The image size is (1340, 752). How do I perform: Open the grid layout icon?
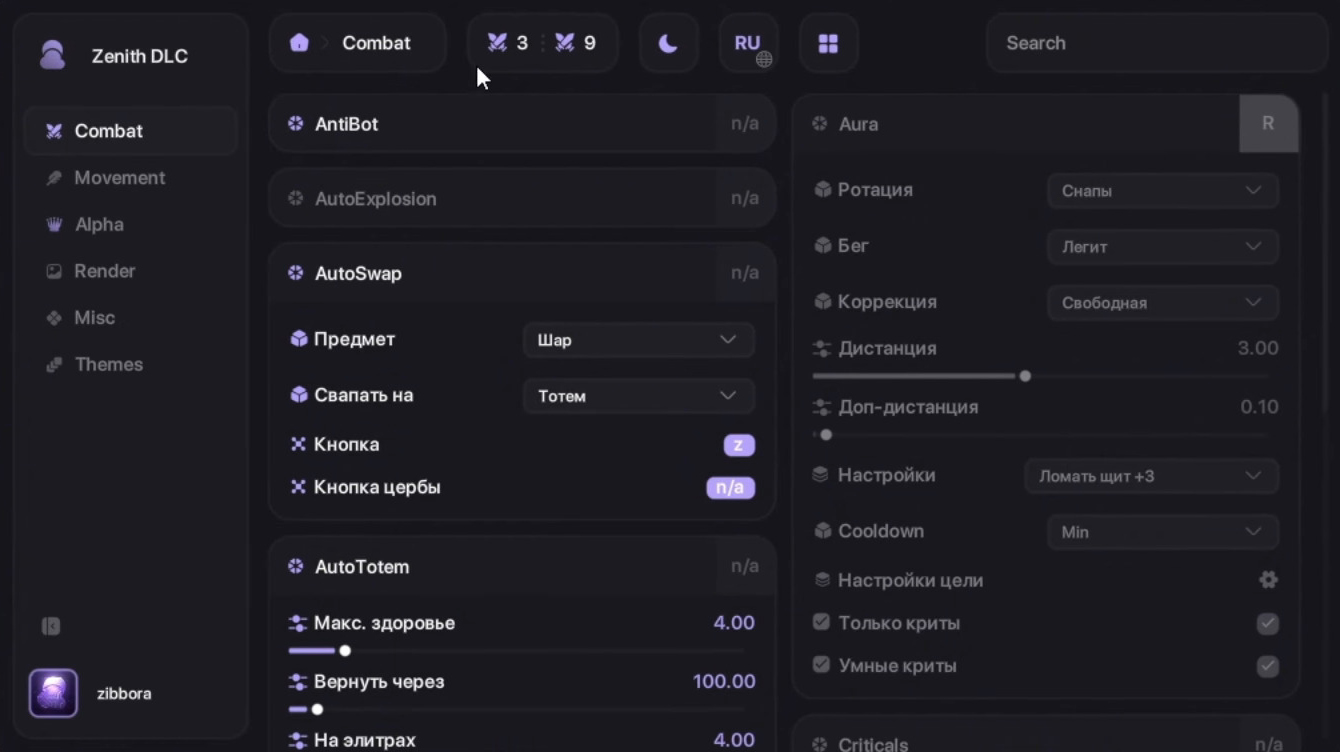pyautogui.click(x=828, y=43)
